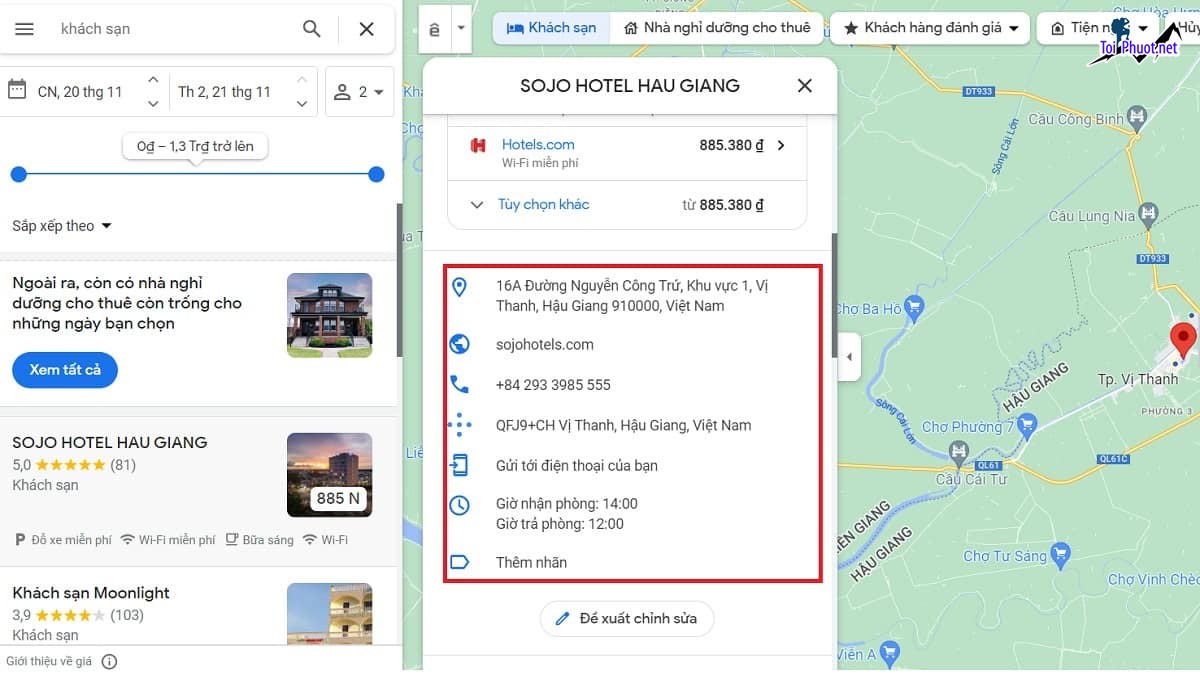Viewport: 1200px width, 675px height.
Task: Select 'Nhà nghỉ dưỡng cho thuê' chip
Action: [717, 28]
